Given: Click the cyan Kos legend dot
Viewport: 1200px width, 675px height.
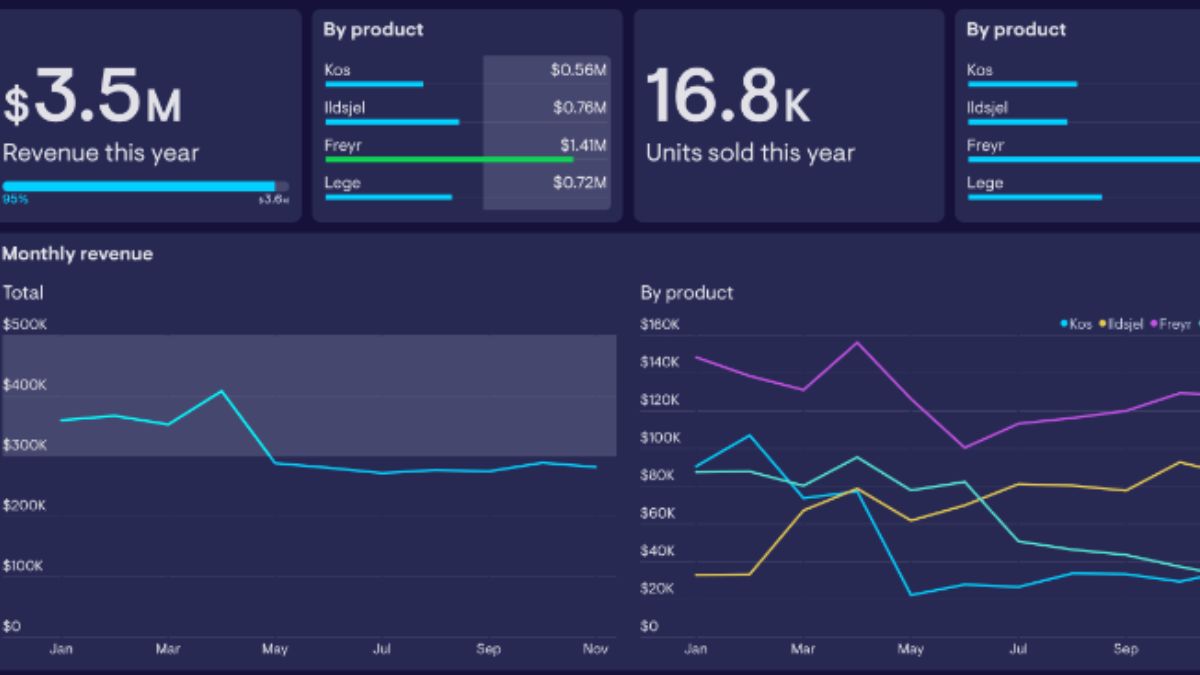Looking at the screenshot, I should [1063, 323].
